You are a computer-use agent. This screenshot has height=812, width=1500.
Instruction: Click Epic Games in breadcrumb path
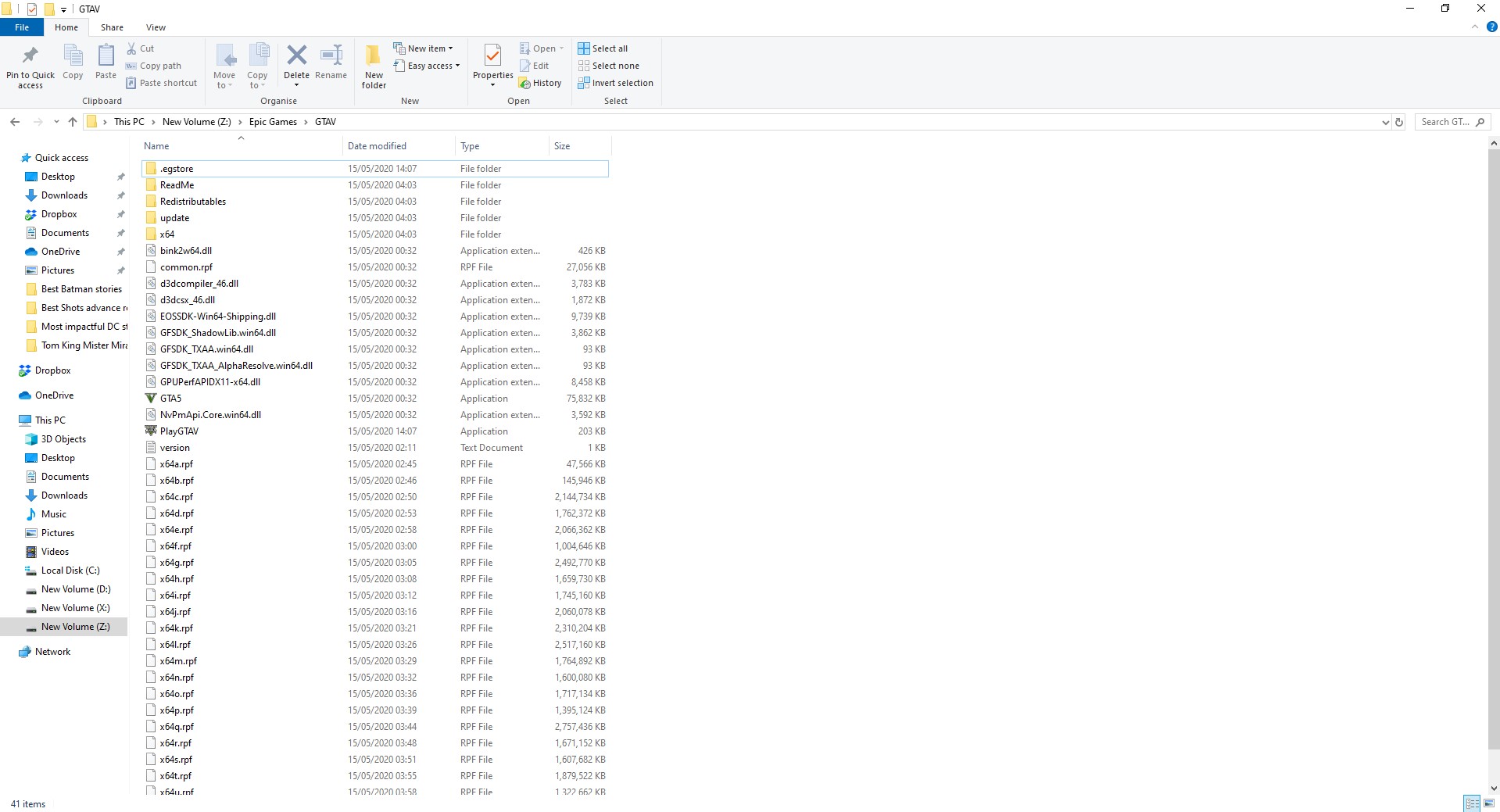(x=273, y=122)
